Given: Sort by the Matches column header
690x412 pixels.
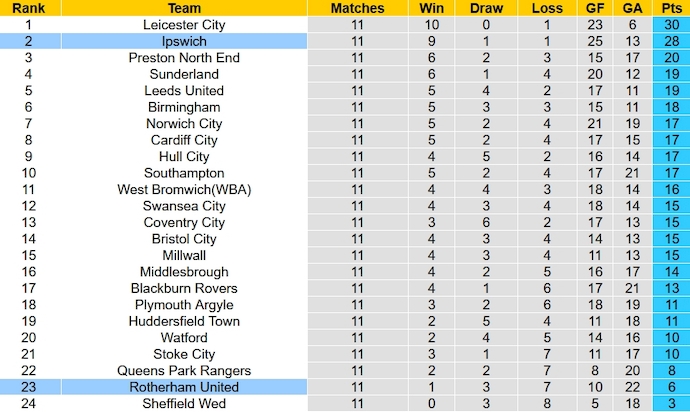Looking at the screenshot, I should [357, 8].
